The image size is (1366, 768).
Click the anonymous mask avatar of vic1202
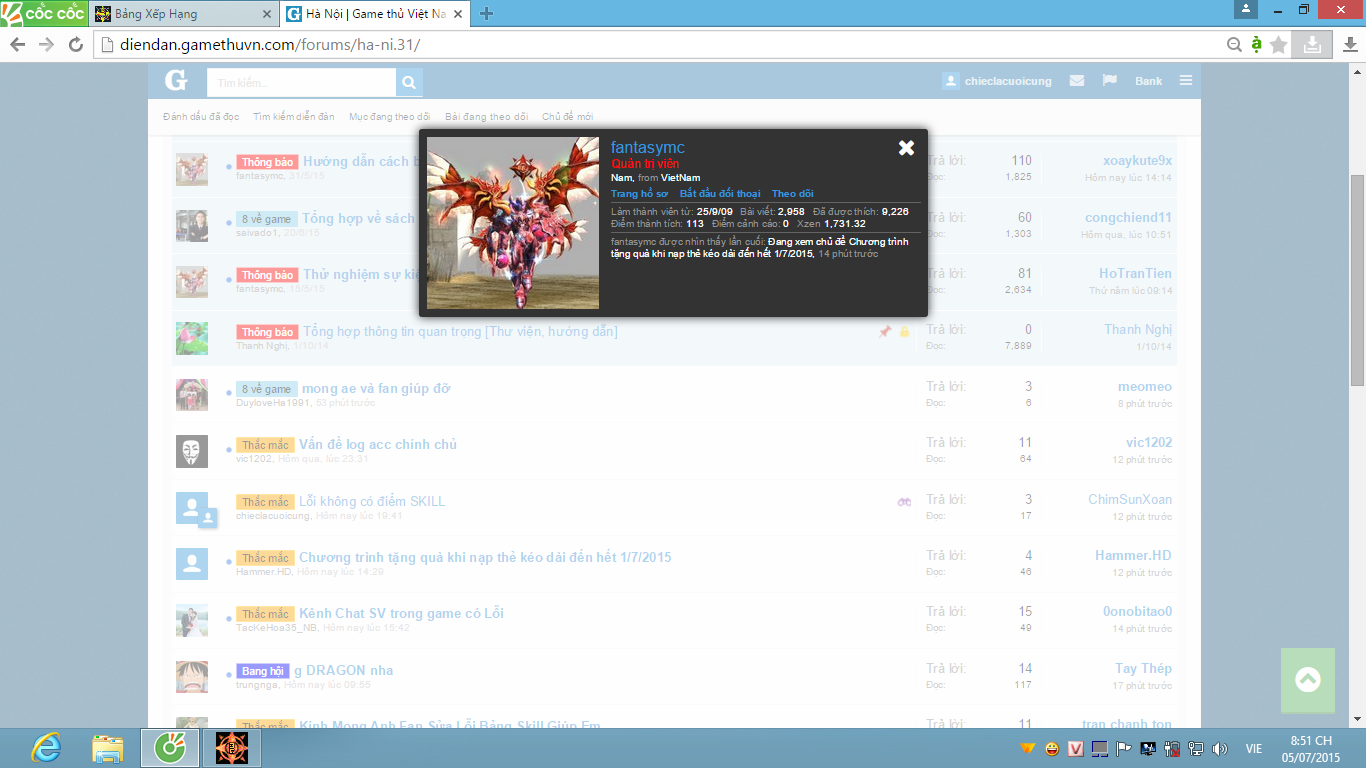(192, 451)
